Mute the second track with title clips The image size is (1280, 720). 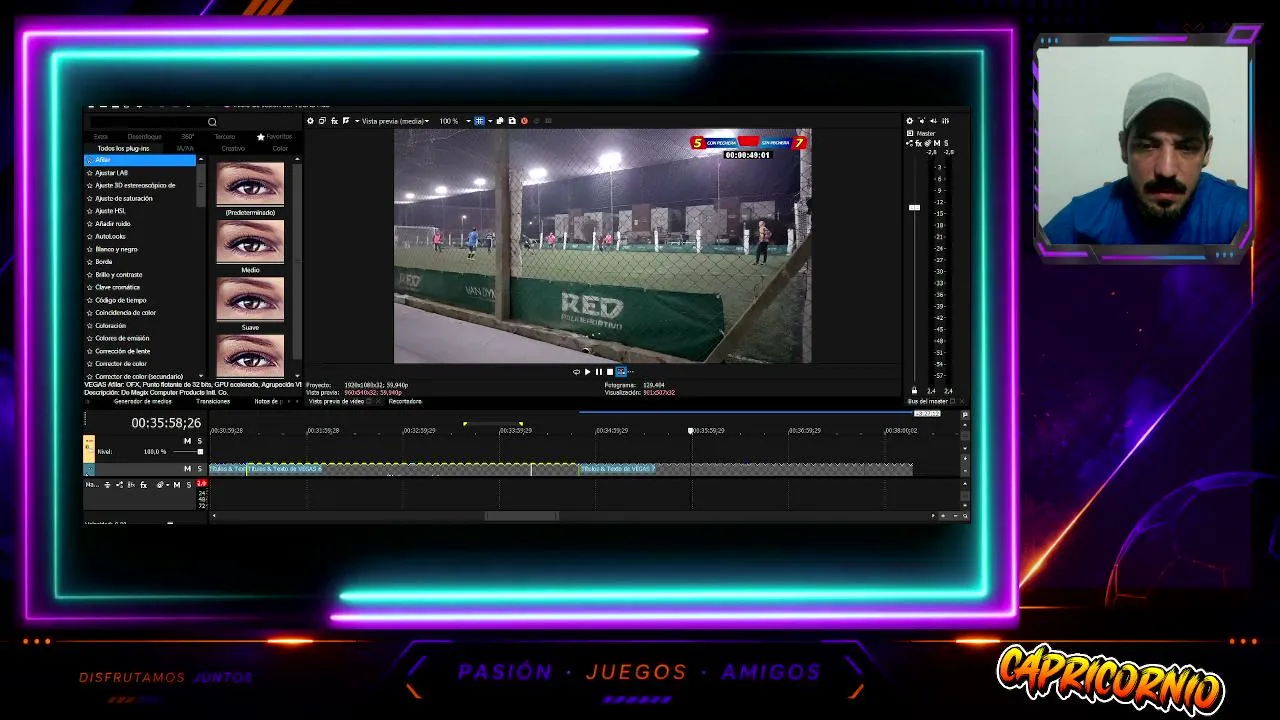tap(187, 468)
